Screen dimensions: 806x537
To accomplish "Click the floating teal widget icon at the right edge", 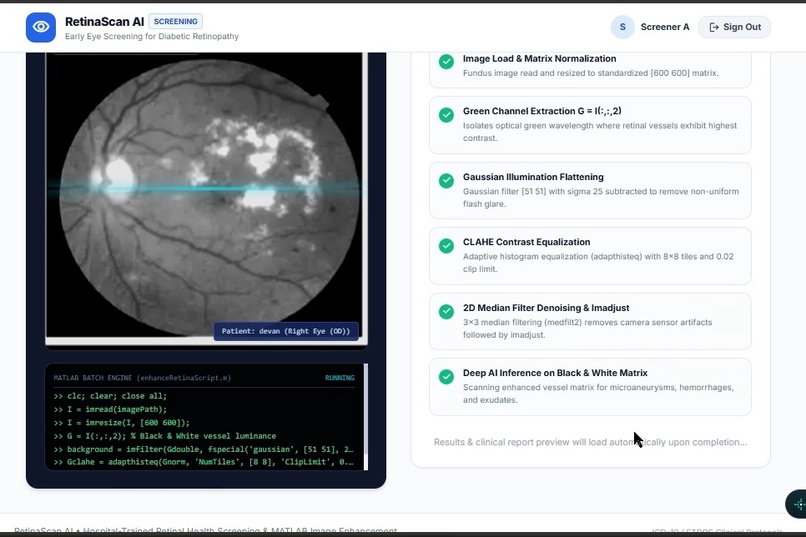I will pos(797,505).
